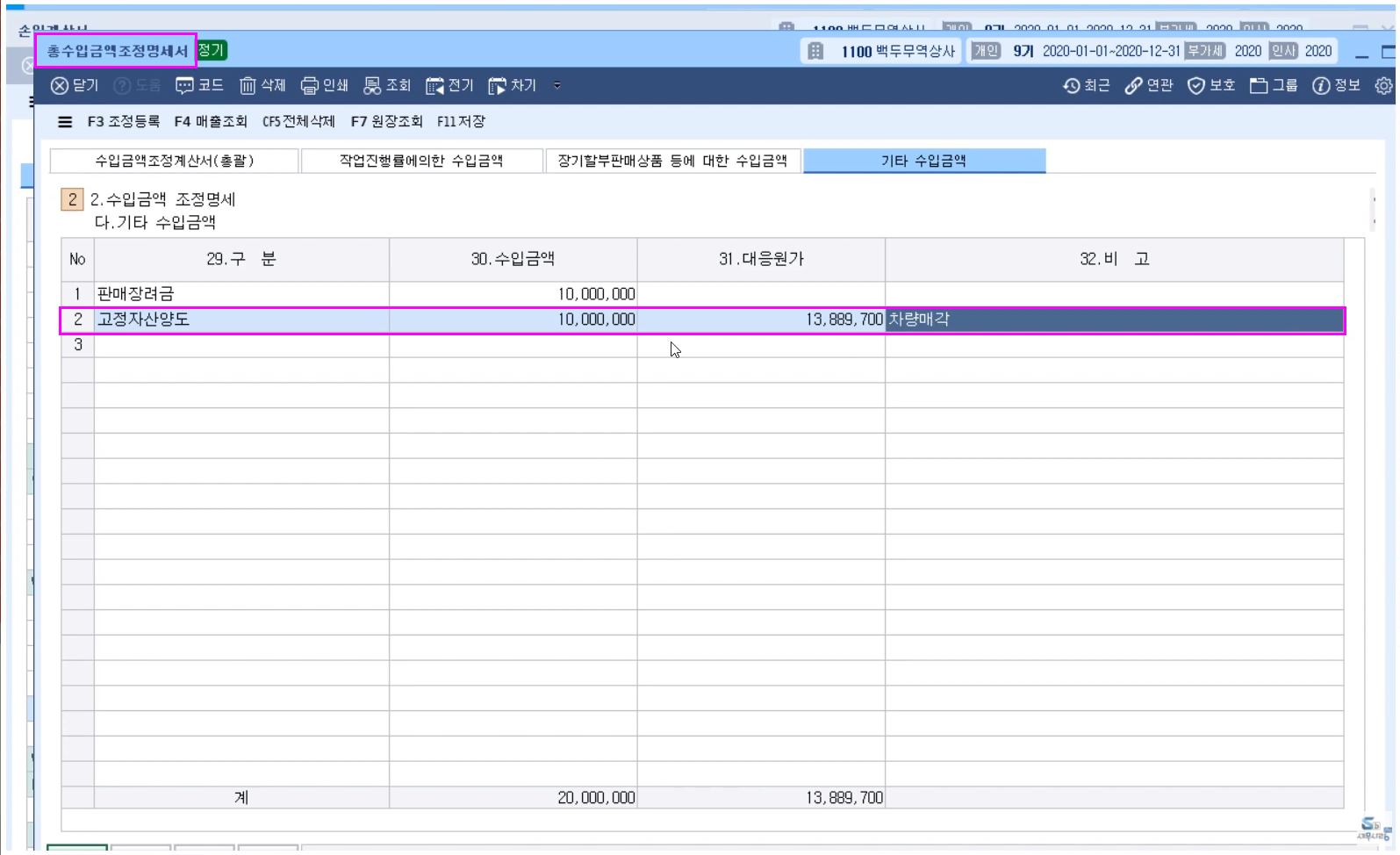
Task: Click the 닫기 close icon in toolbar
Action: (60, 86)
